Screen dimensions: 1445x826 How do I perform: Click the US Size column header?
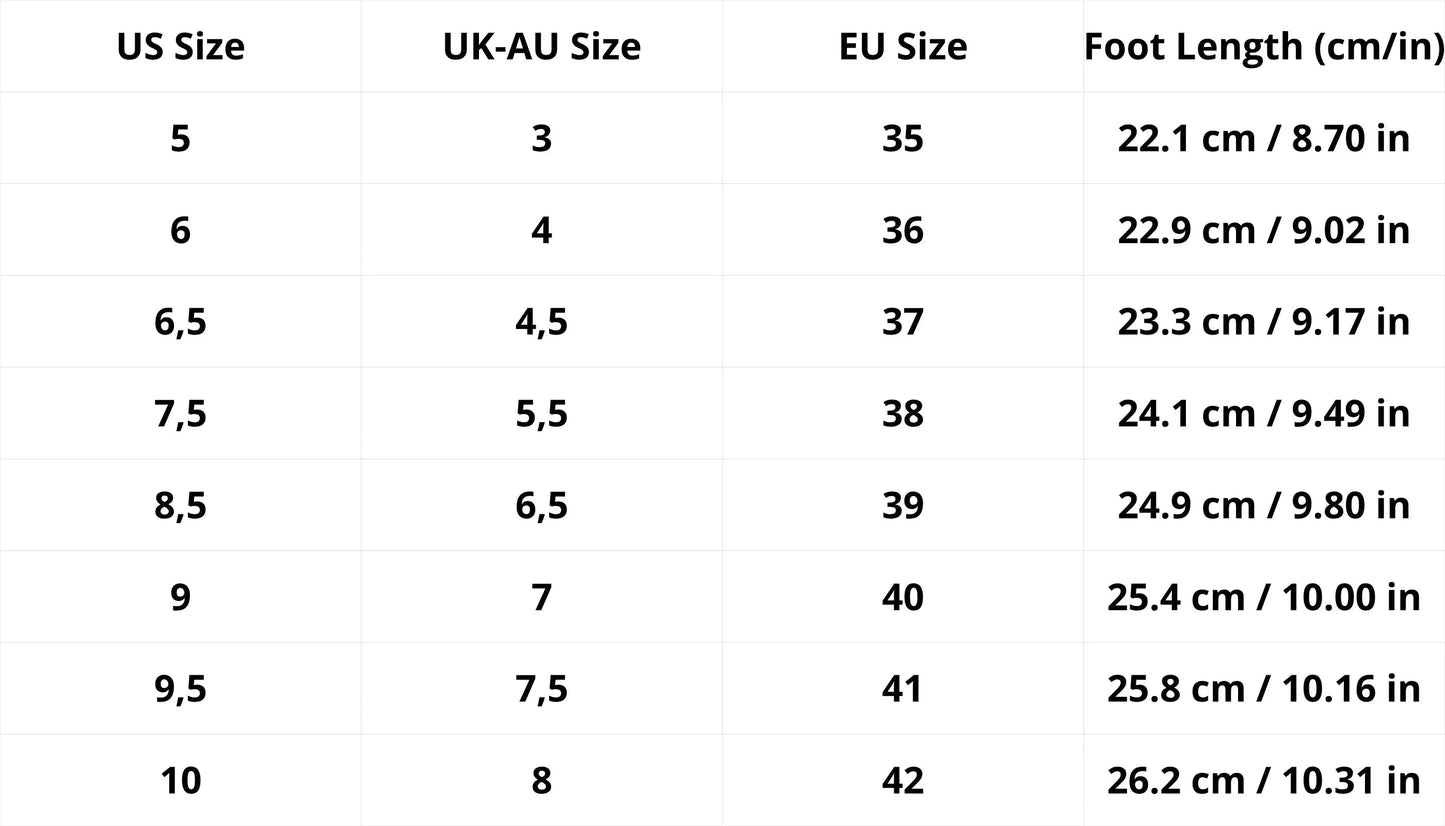(x=180, y=46)
